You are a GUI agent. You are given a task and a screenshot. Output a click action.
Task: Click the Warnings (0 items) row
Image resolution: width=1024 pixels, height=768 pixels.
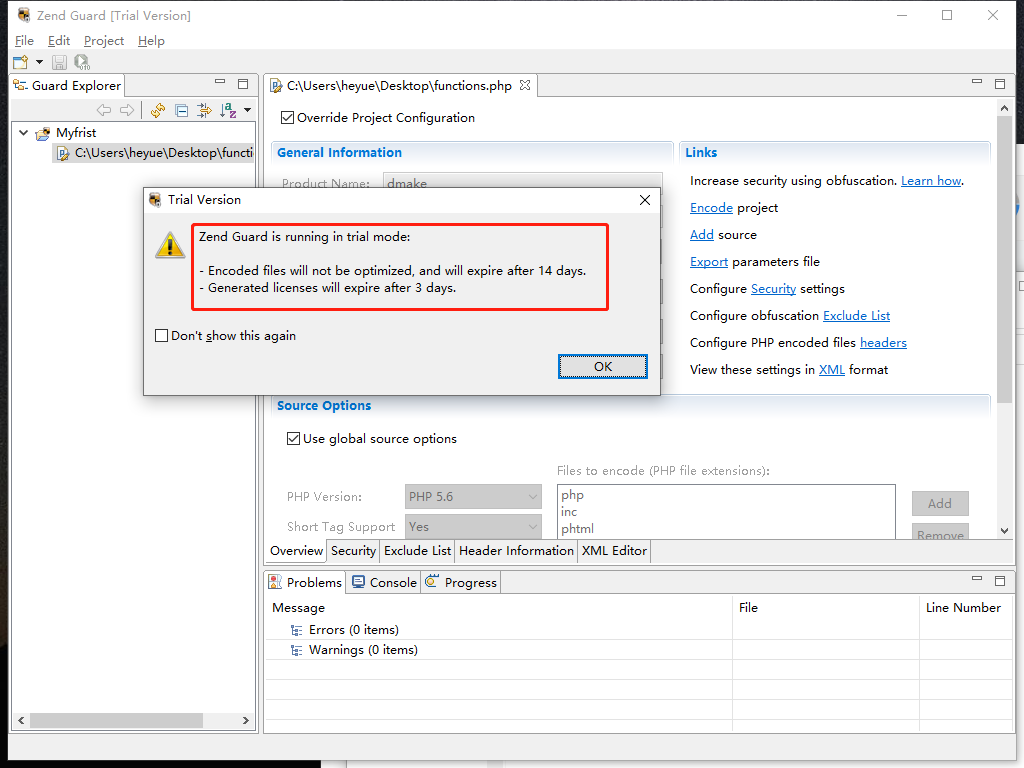(363, 650)
